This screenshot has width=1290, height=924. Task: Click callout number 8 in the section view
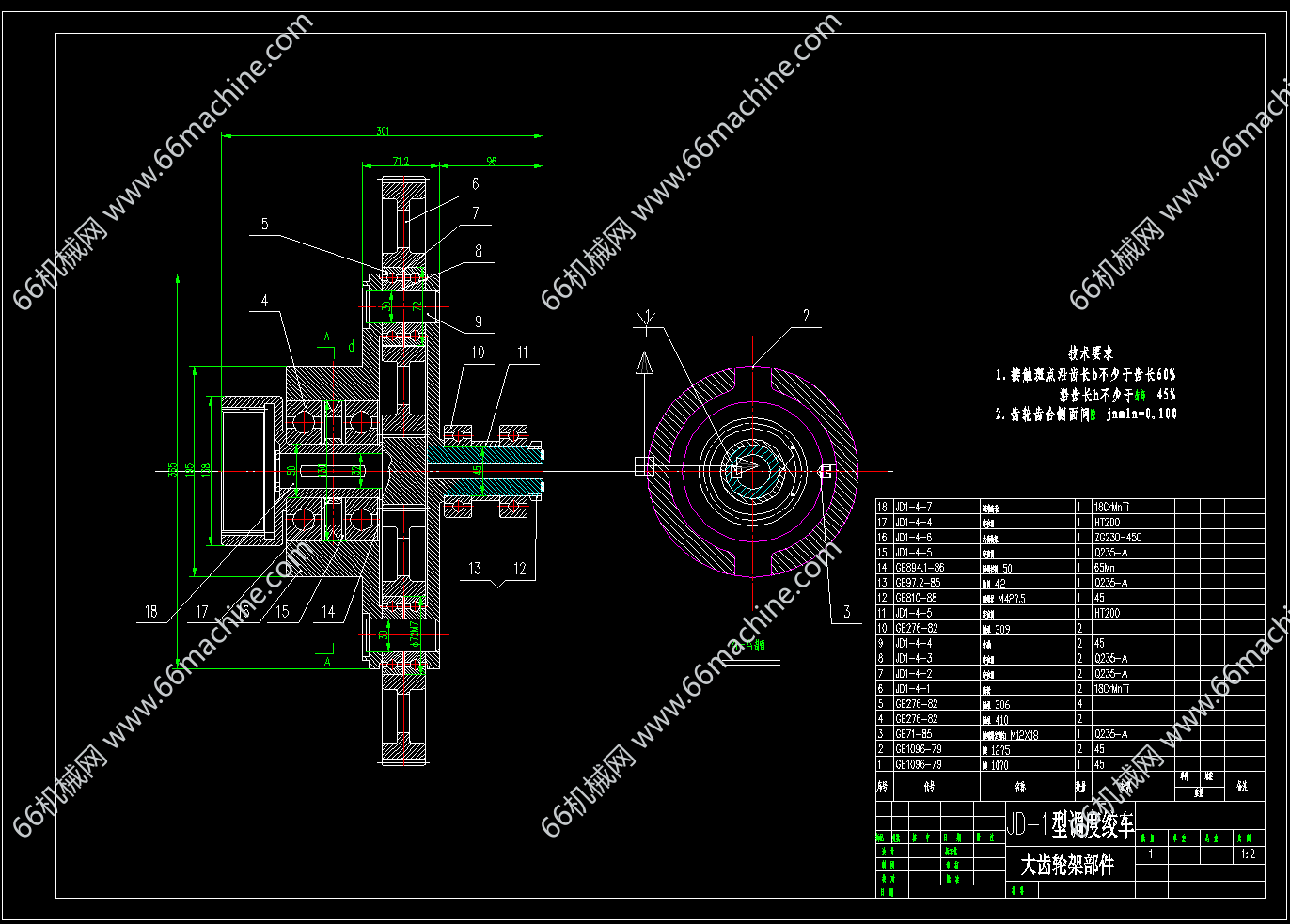(x=479, y=251)
